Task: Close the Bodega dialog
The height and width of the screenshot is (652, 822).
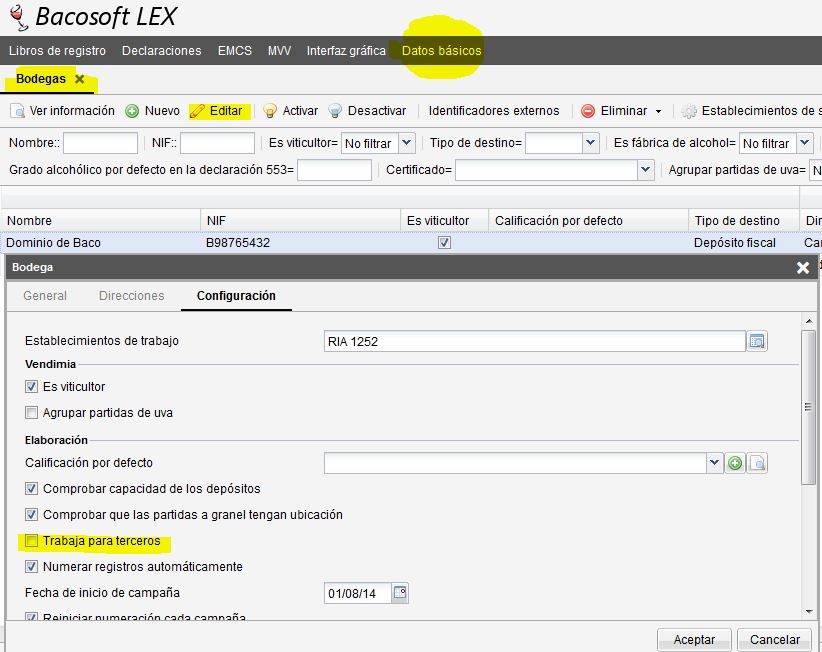Action: (x=803, y=268)
